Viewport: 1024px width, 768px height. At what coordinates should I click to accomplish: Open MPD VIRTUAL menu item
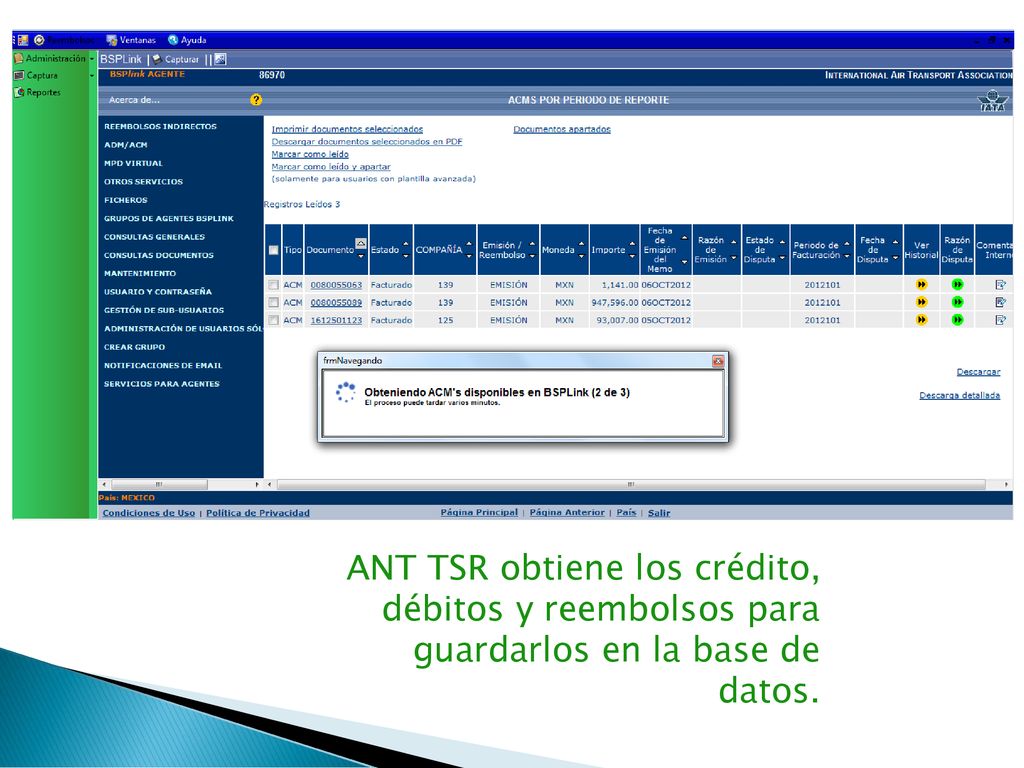point(133,163)
